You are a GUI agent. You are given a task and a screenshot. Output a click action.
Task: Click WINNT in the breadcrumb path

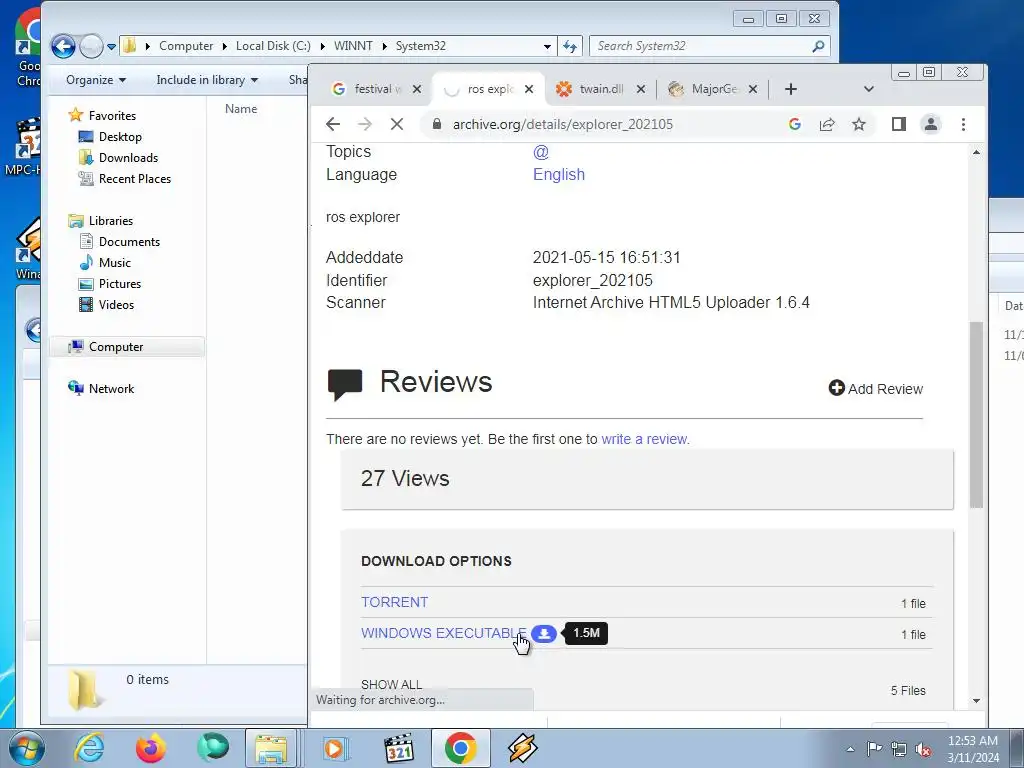tap(353, 46)
